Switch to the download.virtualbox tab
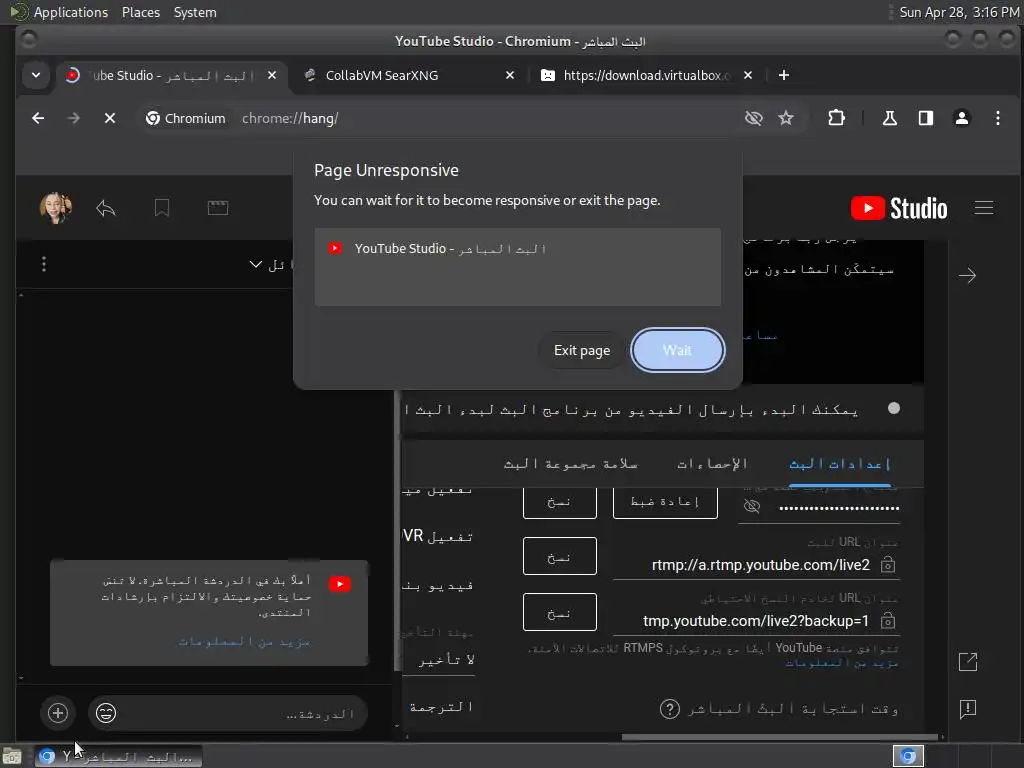1024x768 pixels. click(x=646, y=76)
